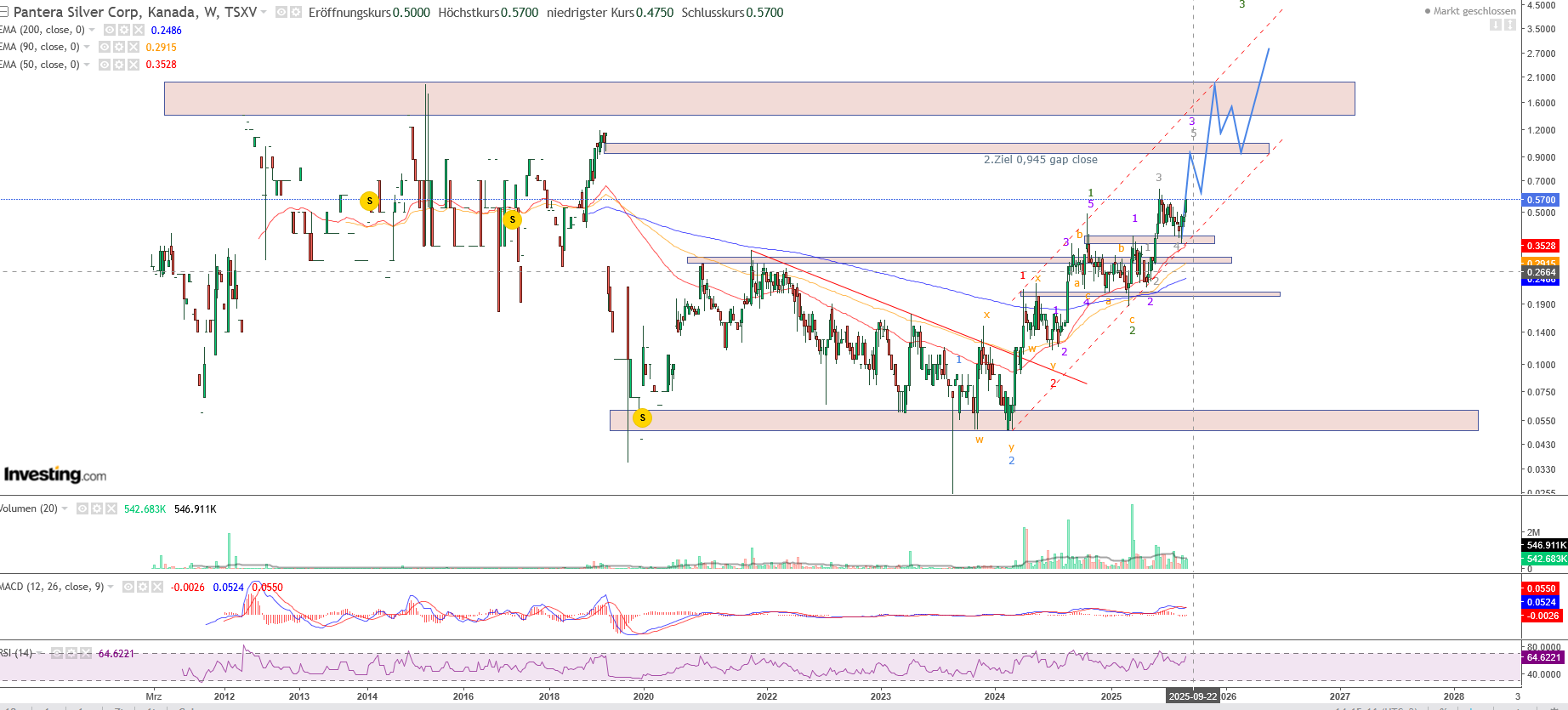The width and height of the screenshot is (1568, 710).
Task: Click the 2025-09-22 date marker on time axis
Action: click(x=1192, y=696)
